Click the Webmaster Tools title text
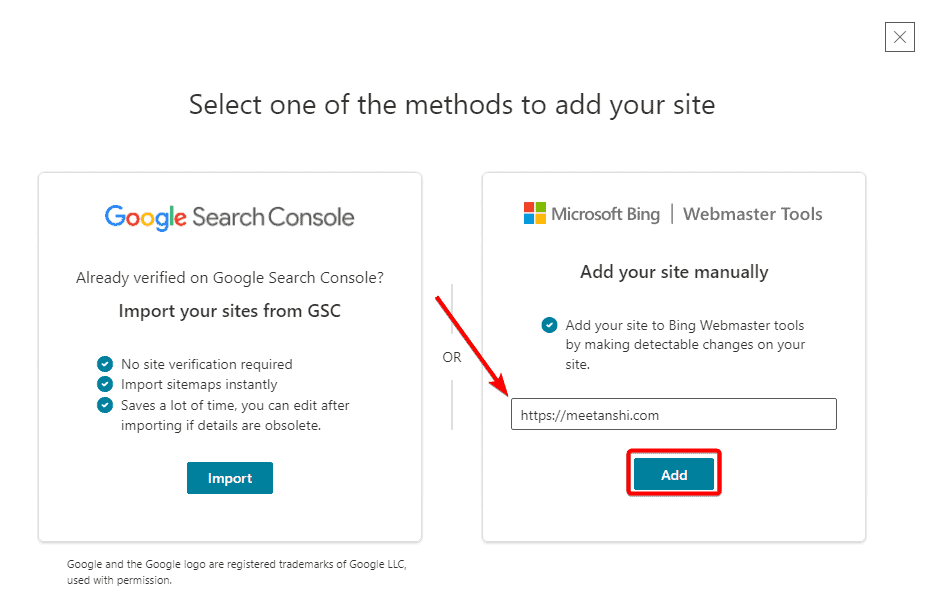The image size is (927, 599). click(752, 213)
